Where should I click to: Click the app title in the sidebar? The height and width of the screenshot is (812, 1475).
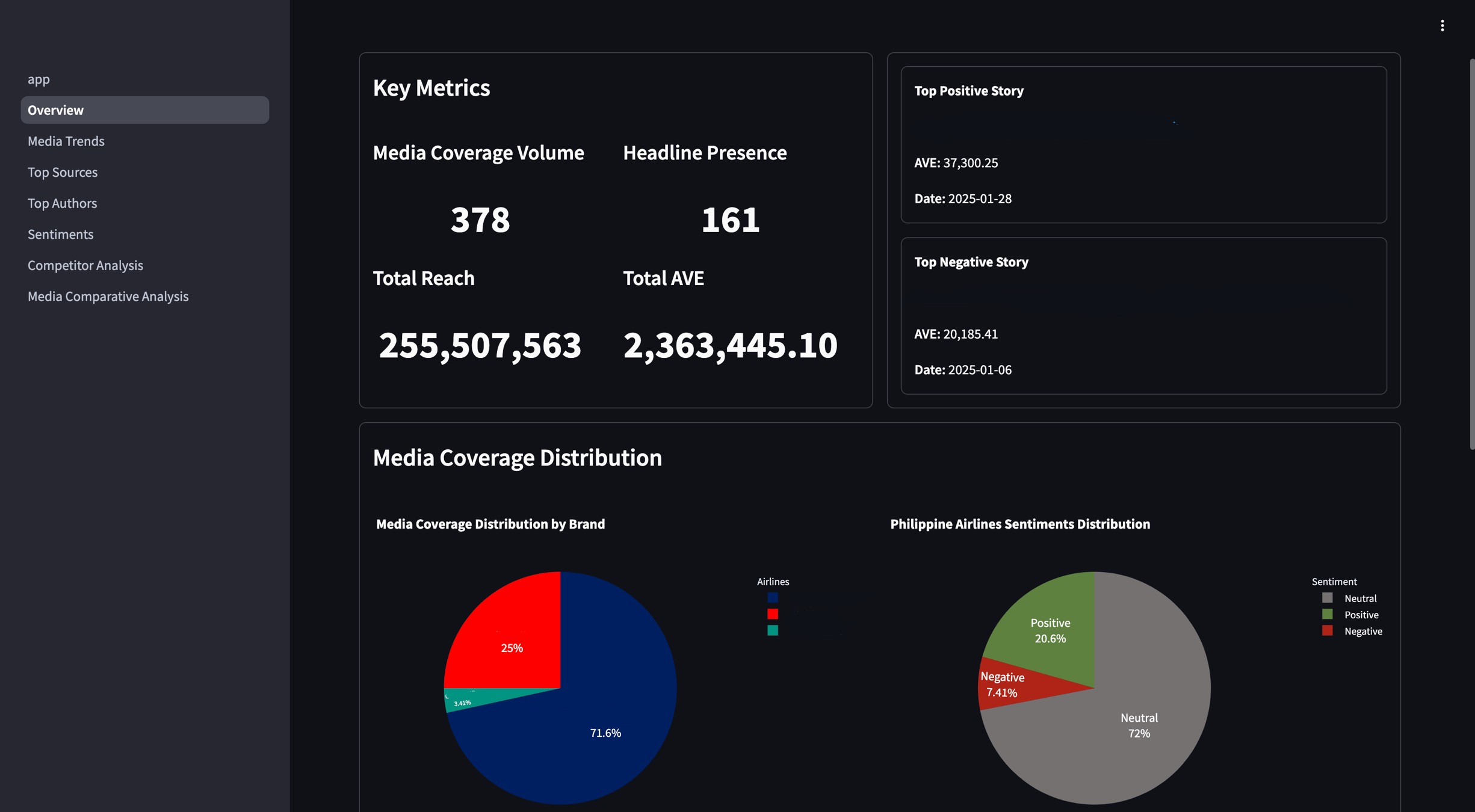coord(38,79)
